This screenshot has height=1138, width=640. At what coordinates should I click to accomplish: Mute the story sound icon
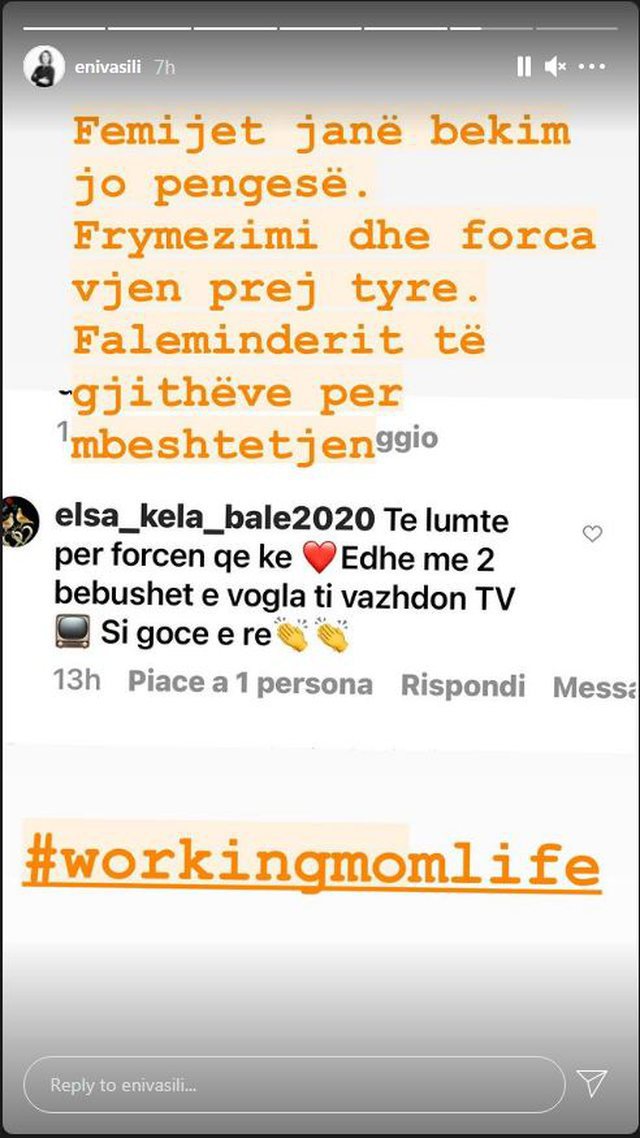(x=555, y=67)
